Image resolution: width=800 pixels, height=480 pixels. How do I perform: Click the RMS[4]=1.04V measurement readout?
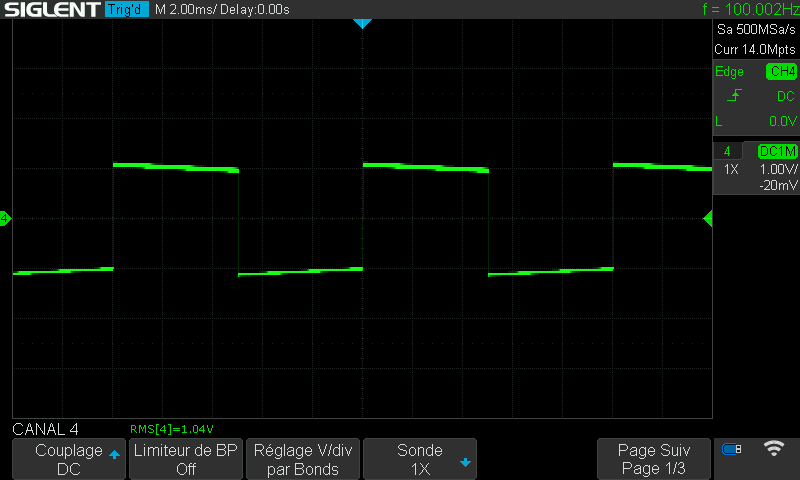172,429
